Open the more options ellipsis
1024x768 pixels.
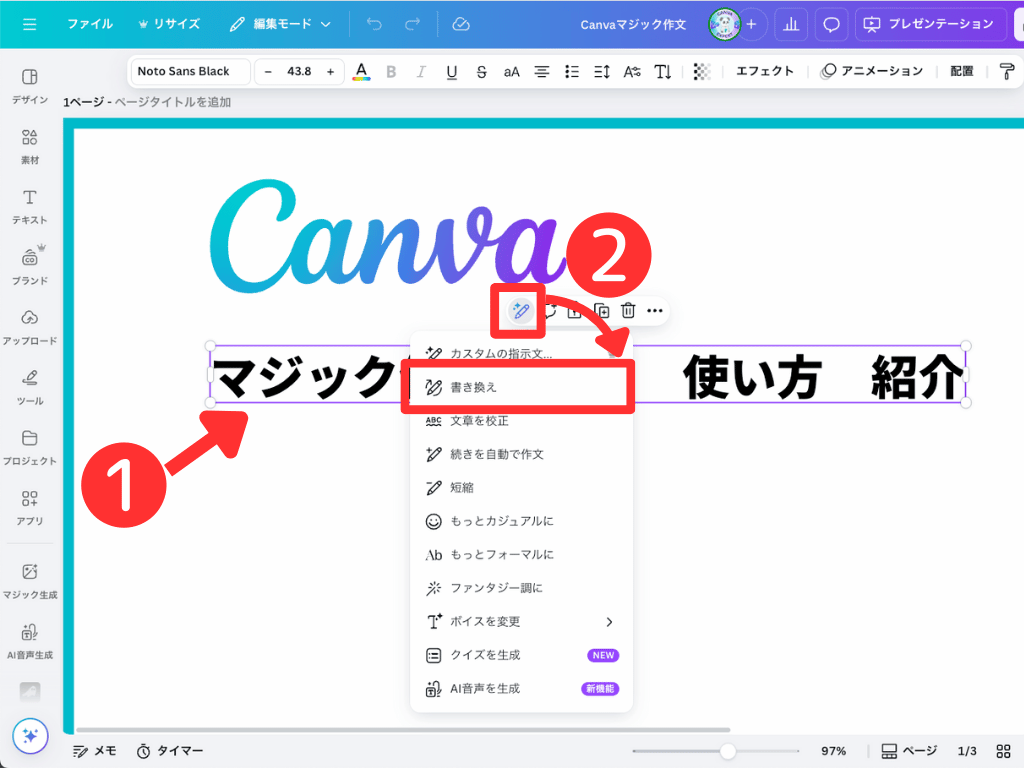(655, 311)
